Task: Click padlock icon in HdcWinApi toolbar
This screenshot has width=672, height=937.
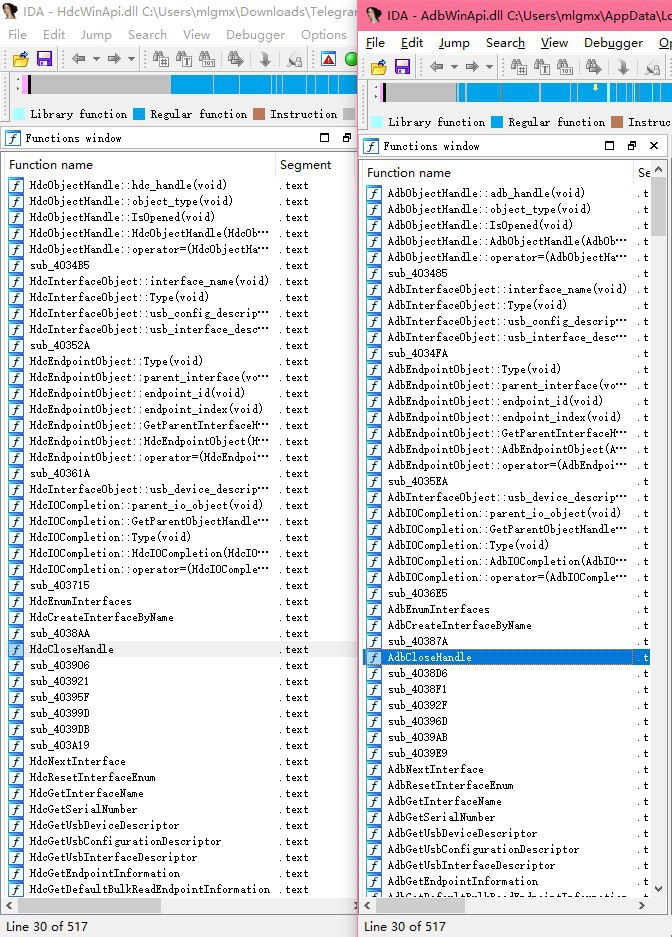Action: 294,59
